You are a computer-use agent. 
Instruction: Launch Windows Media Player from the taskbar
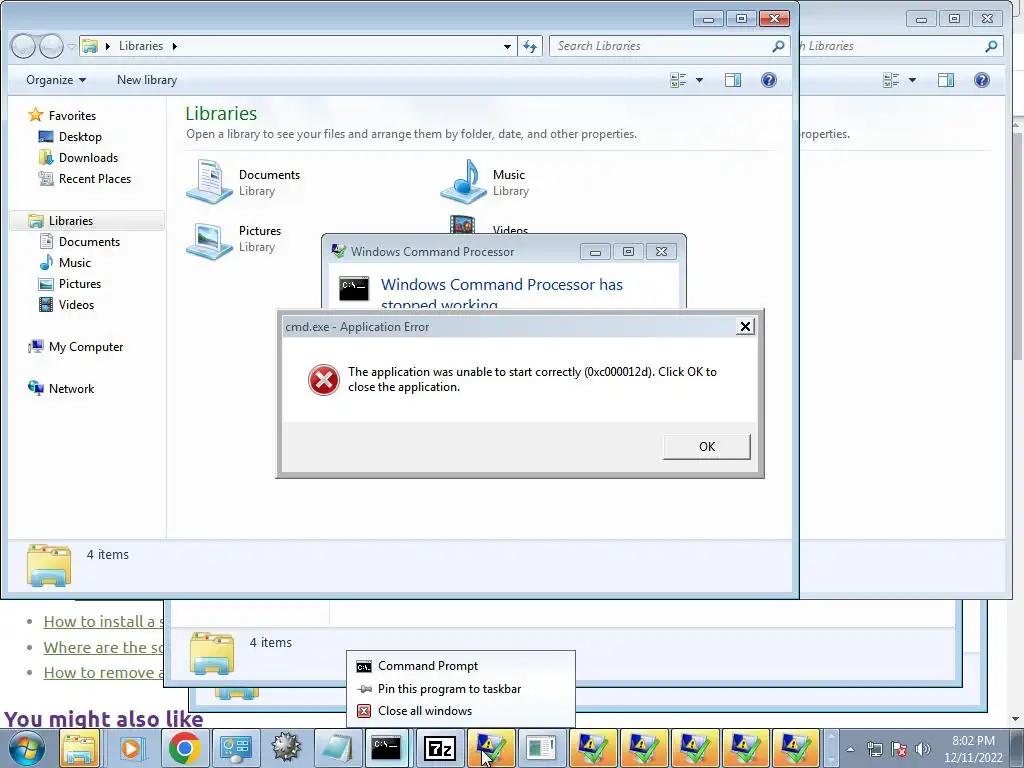131,748
